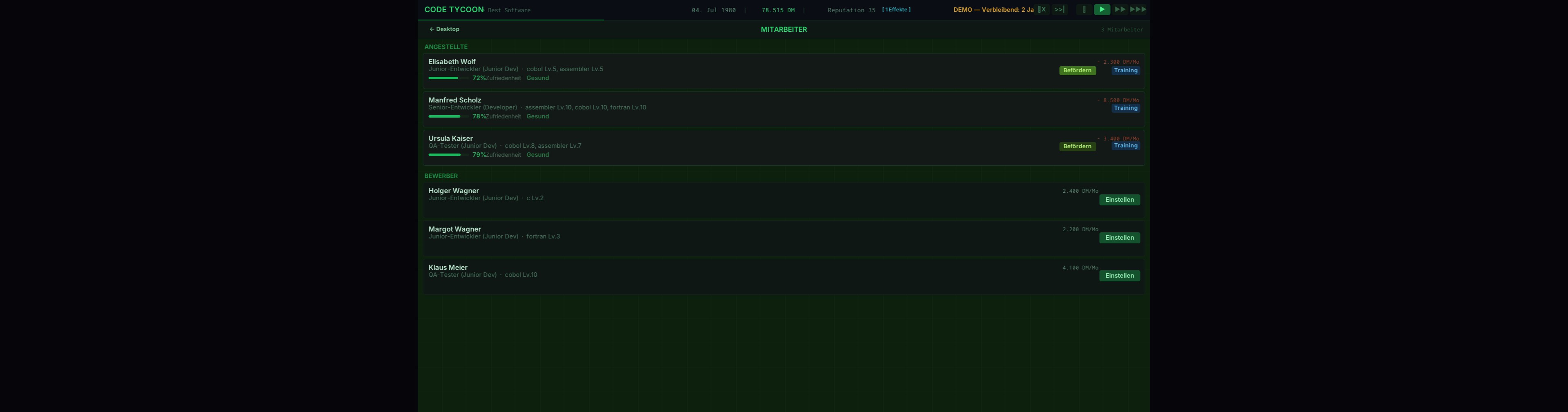Click the CODE TYCOON title logo
Image resolution: width=1568 pixels, height=412 pixels.
454,10
